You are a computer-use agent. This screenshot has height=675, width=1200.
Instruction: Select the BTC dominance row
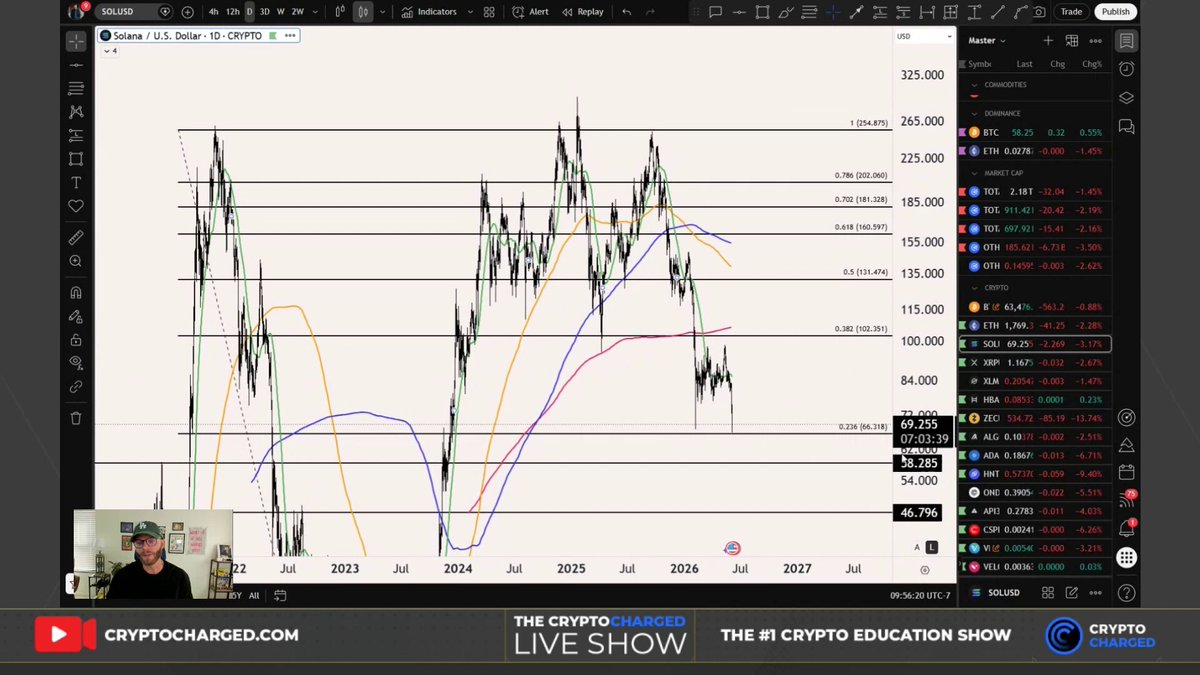point(1035,132)
